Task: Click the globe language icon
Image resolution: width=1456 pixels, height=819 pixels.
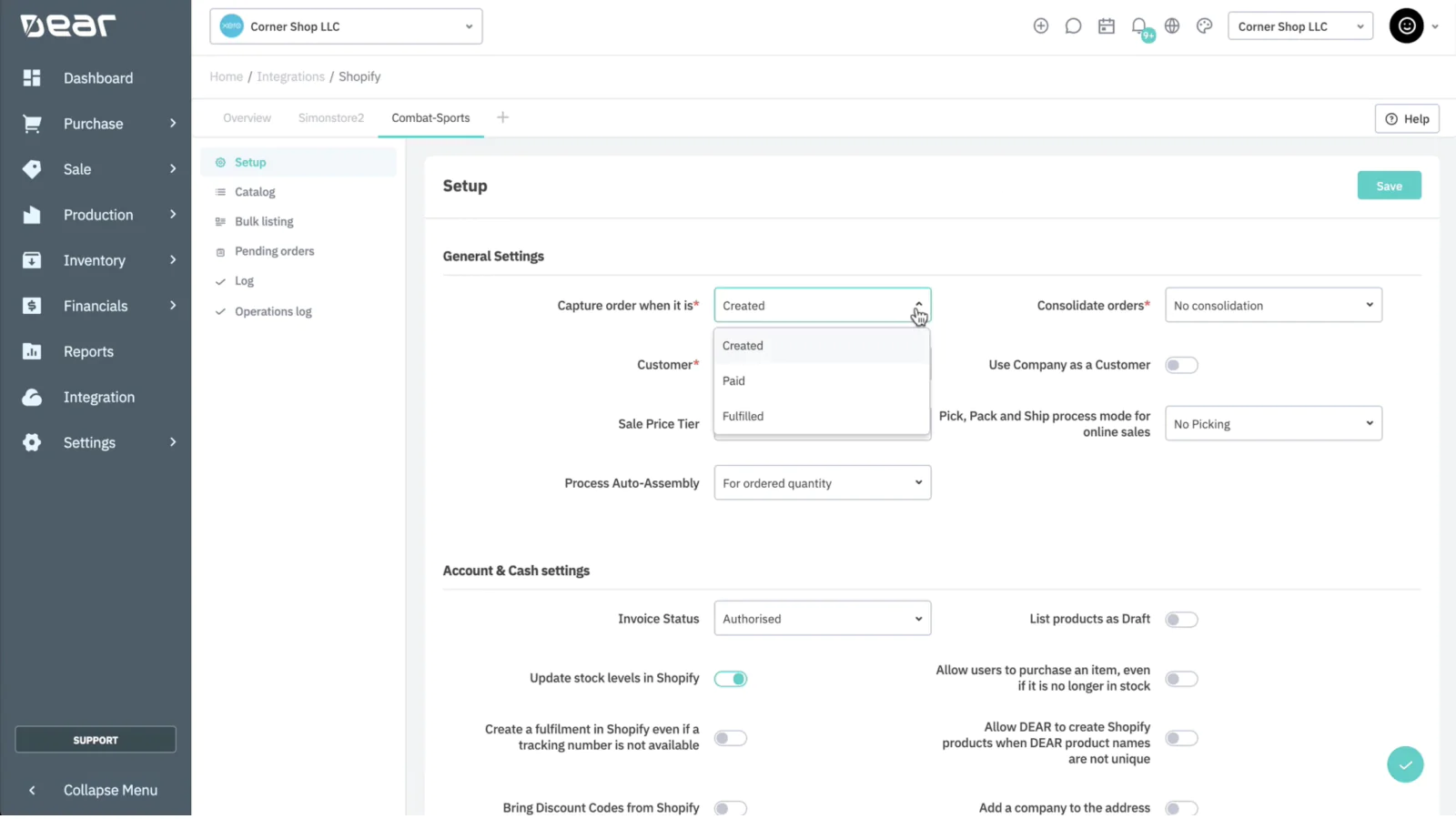Action: pos(1172,26)
